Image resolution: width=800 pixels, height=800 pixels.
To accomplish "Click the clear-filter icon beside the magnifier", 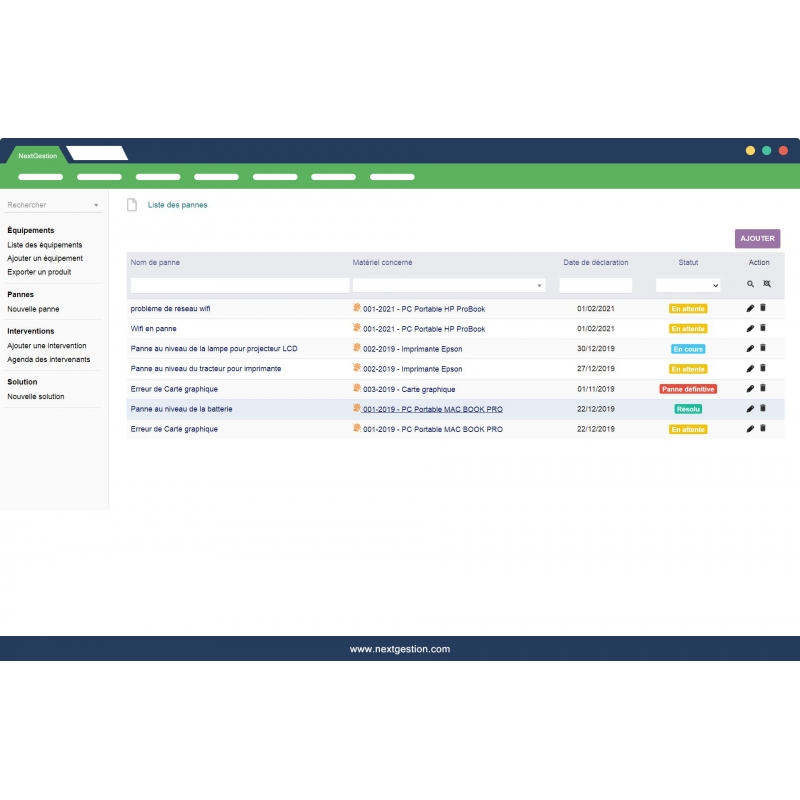I will coord(766,284).
